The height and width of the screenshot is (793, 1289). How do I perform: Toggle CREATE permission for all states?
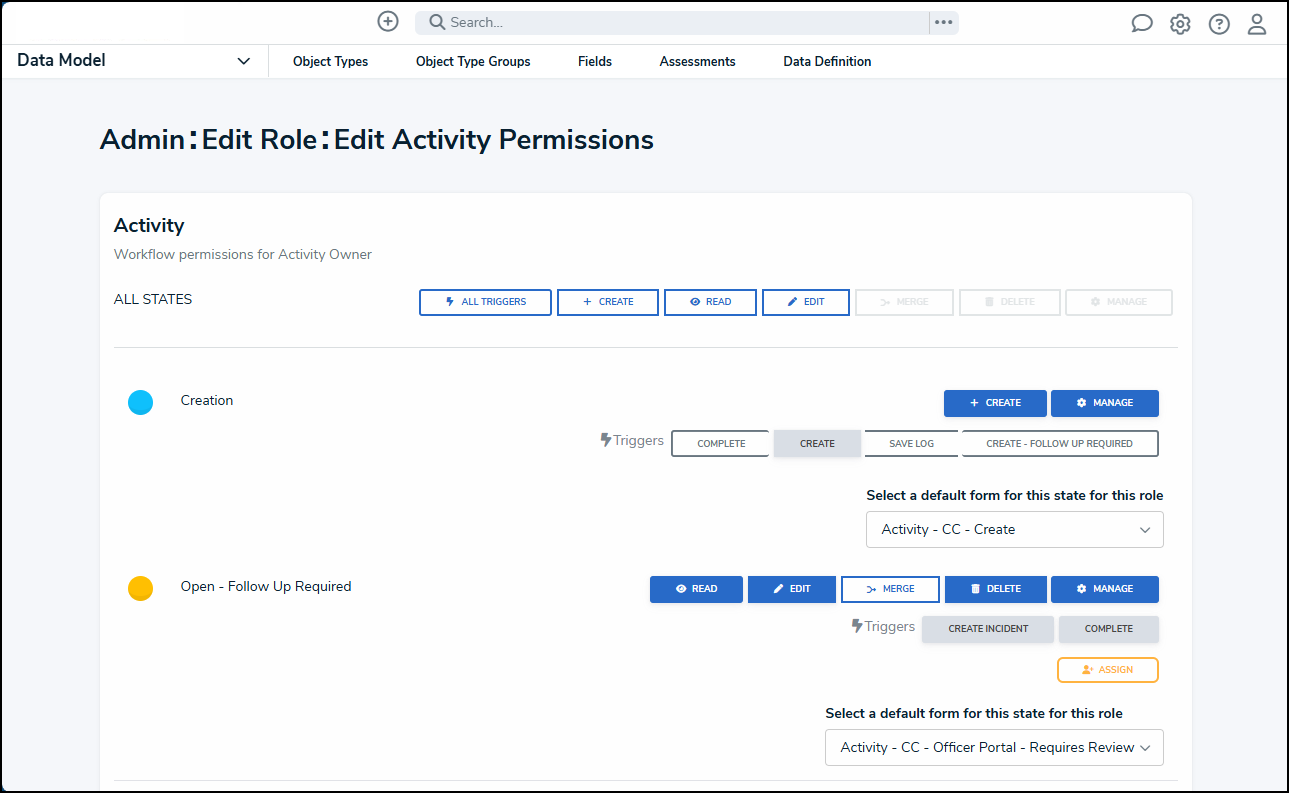pyautogui.click(x=608, y=302)
